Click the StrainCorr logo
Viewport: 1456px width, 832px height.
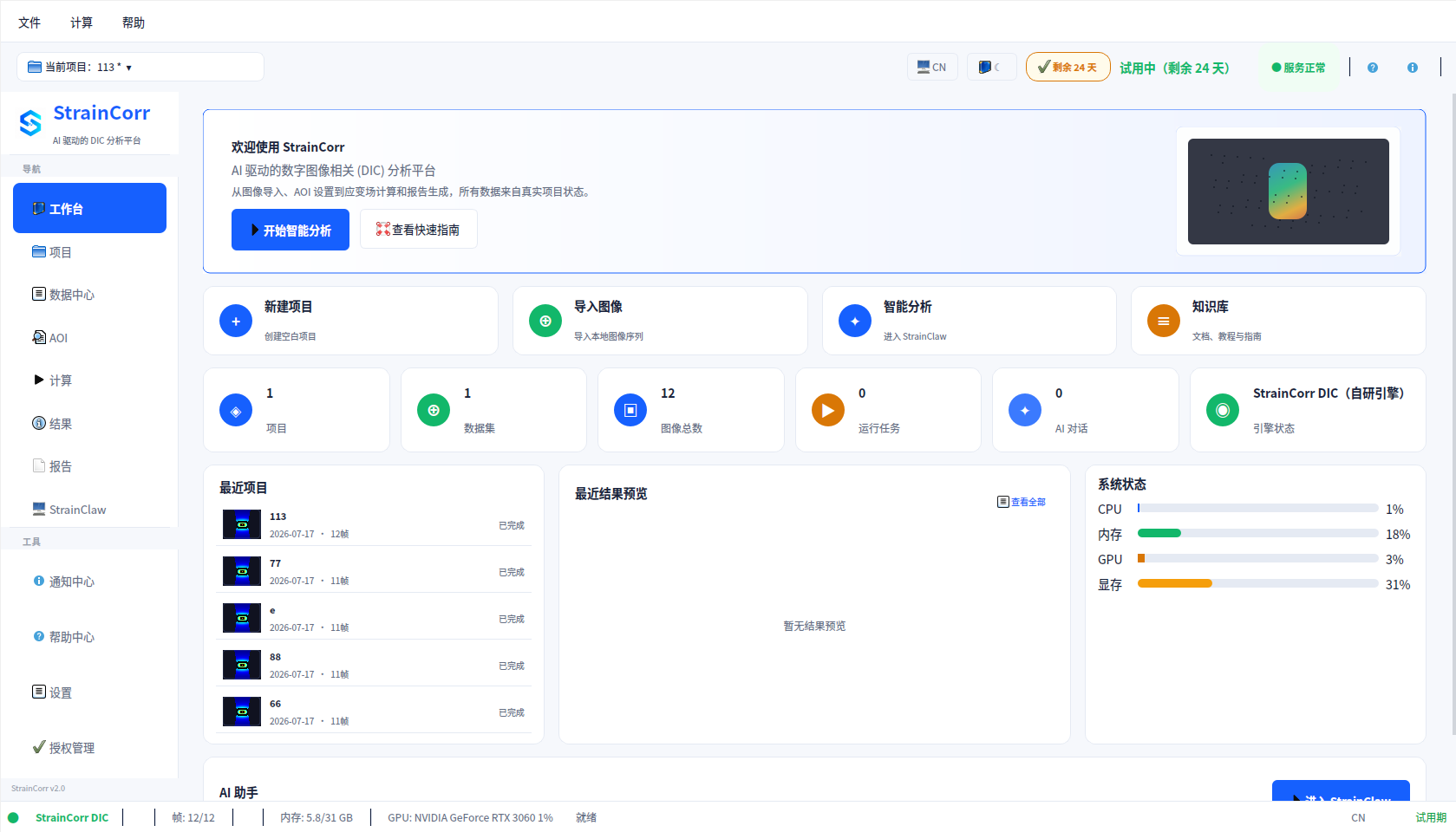[x=30, y=123]
